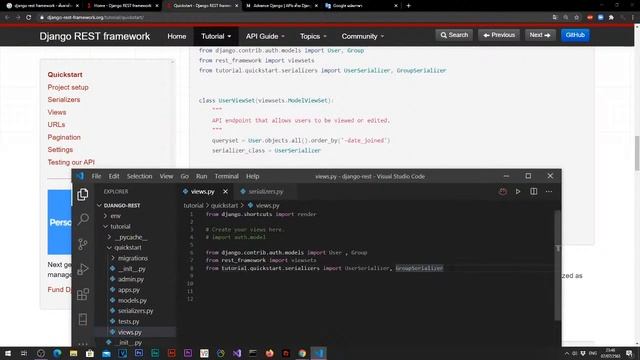
Task: Open the GitHub button link
Action: pyautogui.click(x=575, y=35)
